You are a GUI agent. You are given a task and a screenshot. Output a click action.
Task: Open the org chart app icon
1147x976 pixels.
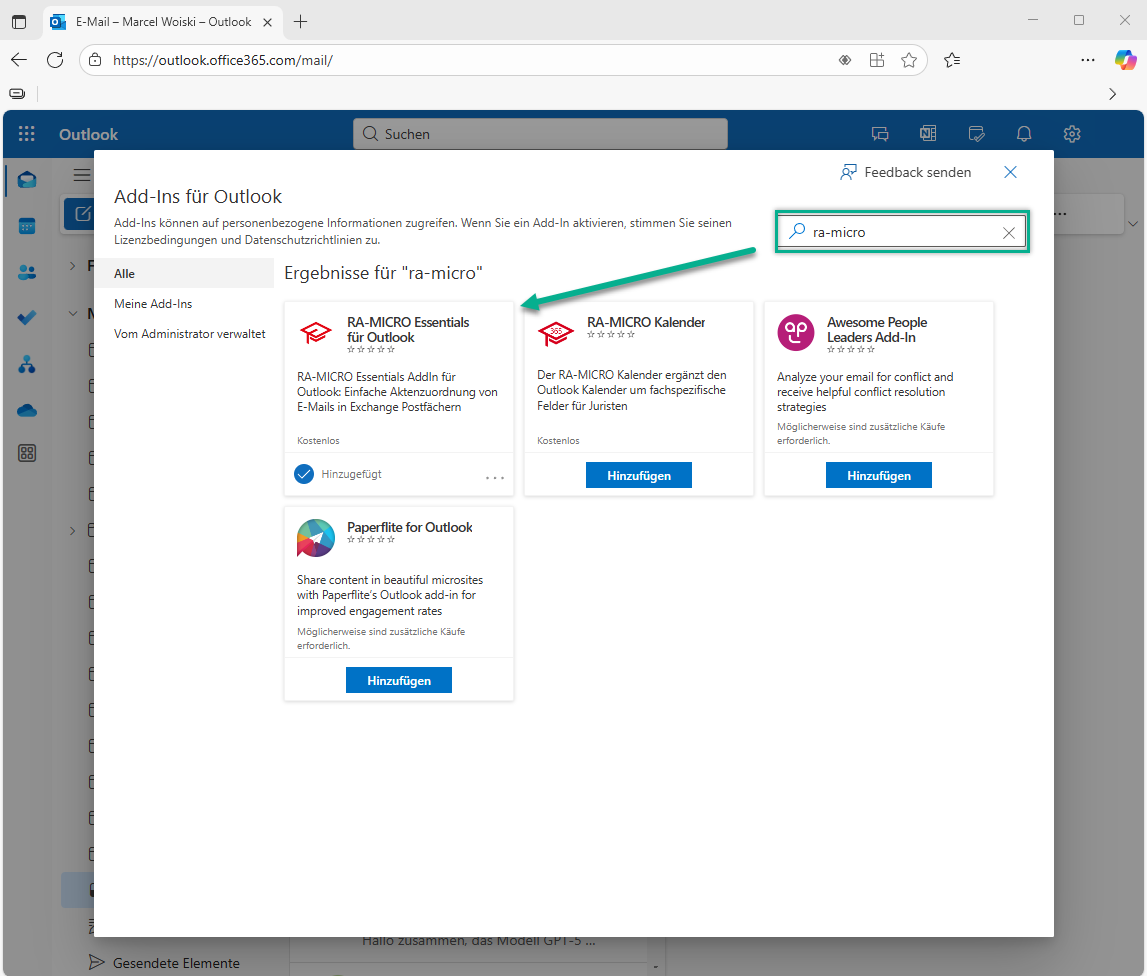[27, 364]
